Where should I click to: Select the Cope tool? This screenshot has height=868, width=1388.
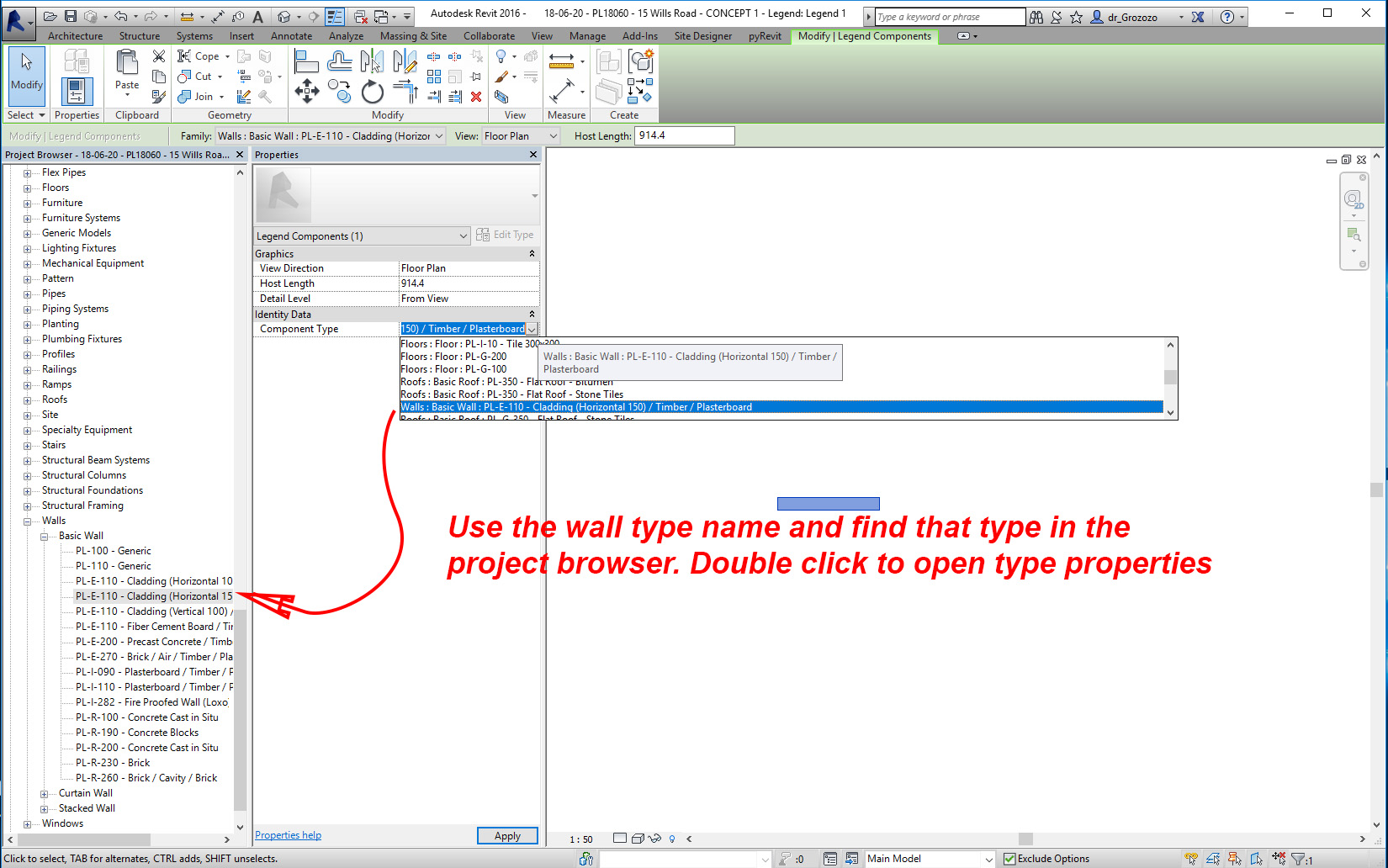tap(202, 56)
